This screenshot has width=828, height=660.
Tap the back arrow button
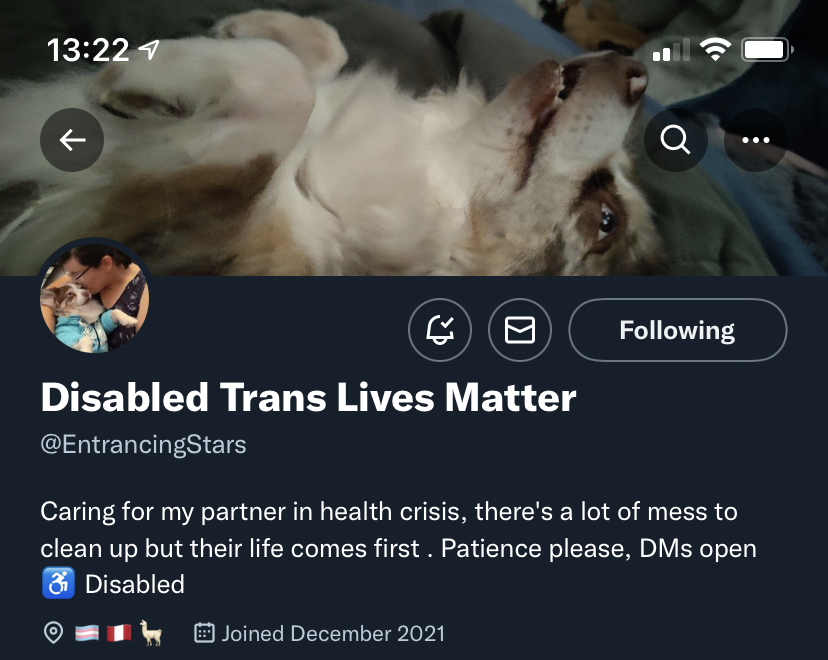click(72, 140)
